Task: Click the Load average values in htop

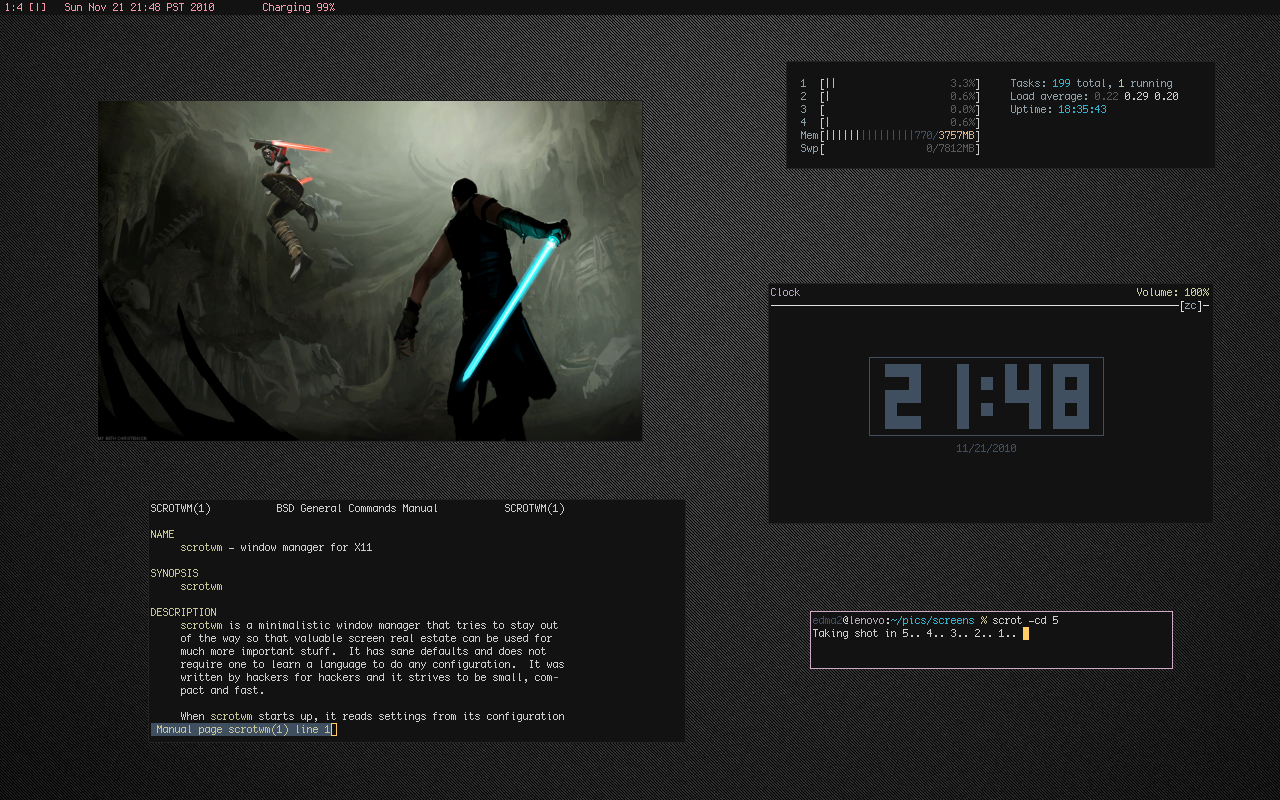Action: (x=1136, y=97)
